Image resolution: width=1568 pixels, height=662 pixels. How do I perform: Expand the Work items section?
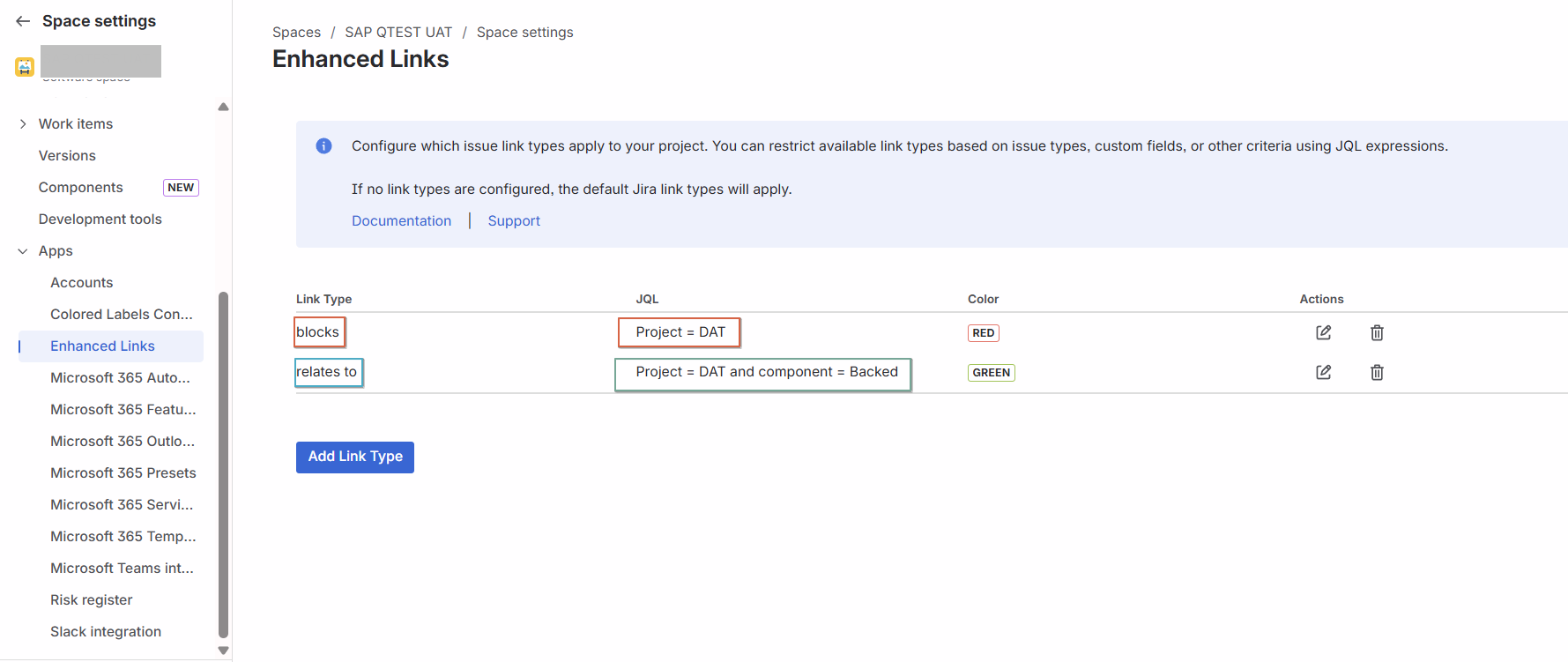click(23, 124)
